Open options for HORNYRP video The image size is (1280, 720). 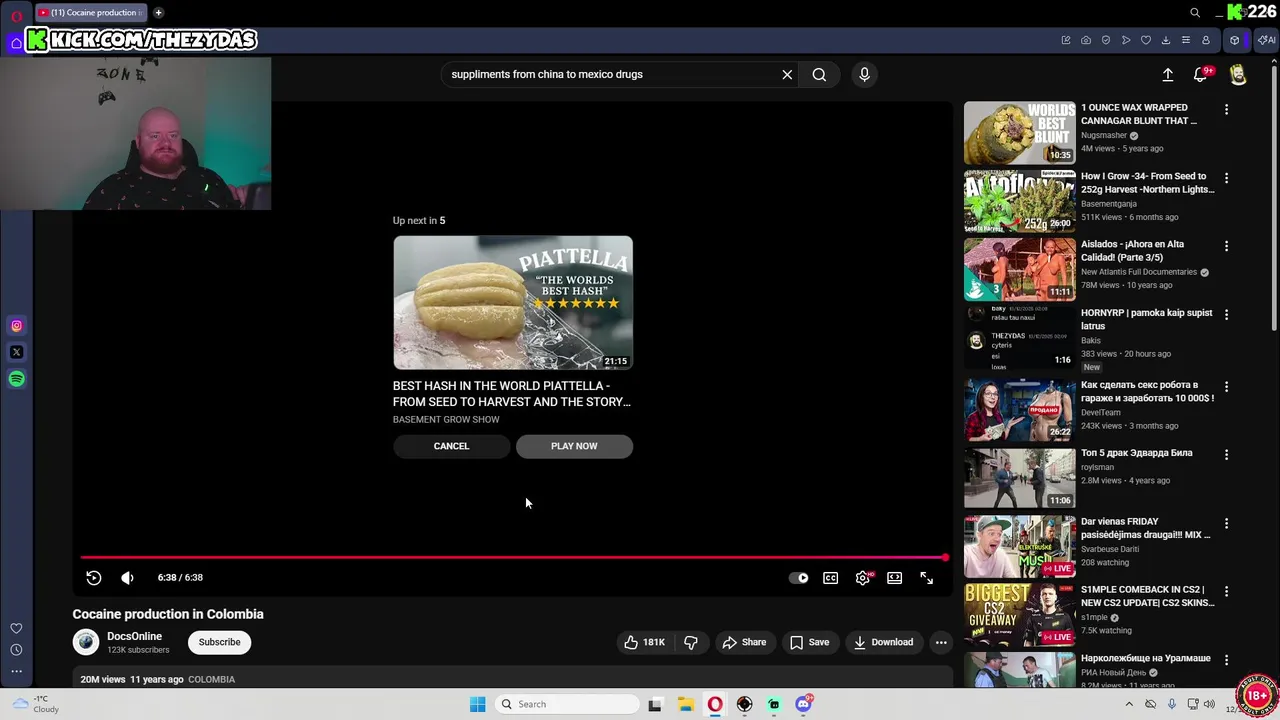point(1226,315)
